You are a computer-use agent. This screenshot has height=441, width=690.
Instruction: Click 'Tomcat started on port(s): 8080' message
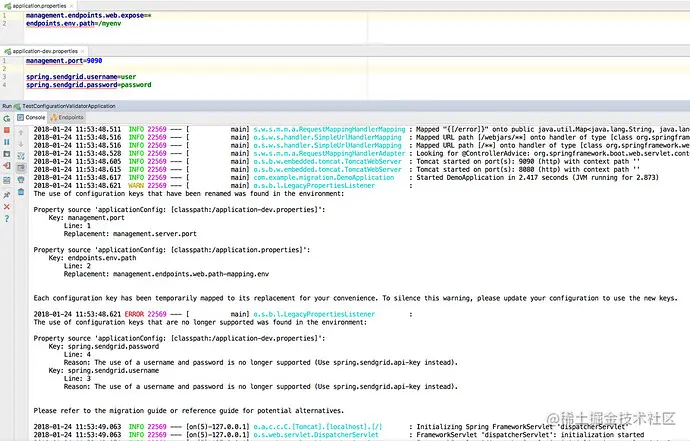[x=528, y=169]
